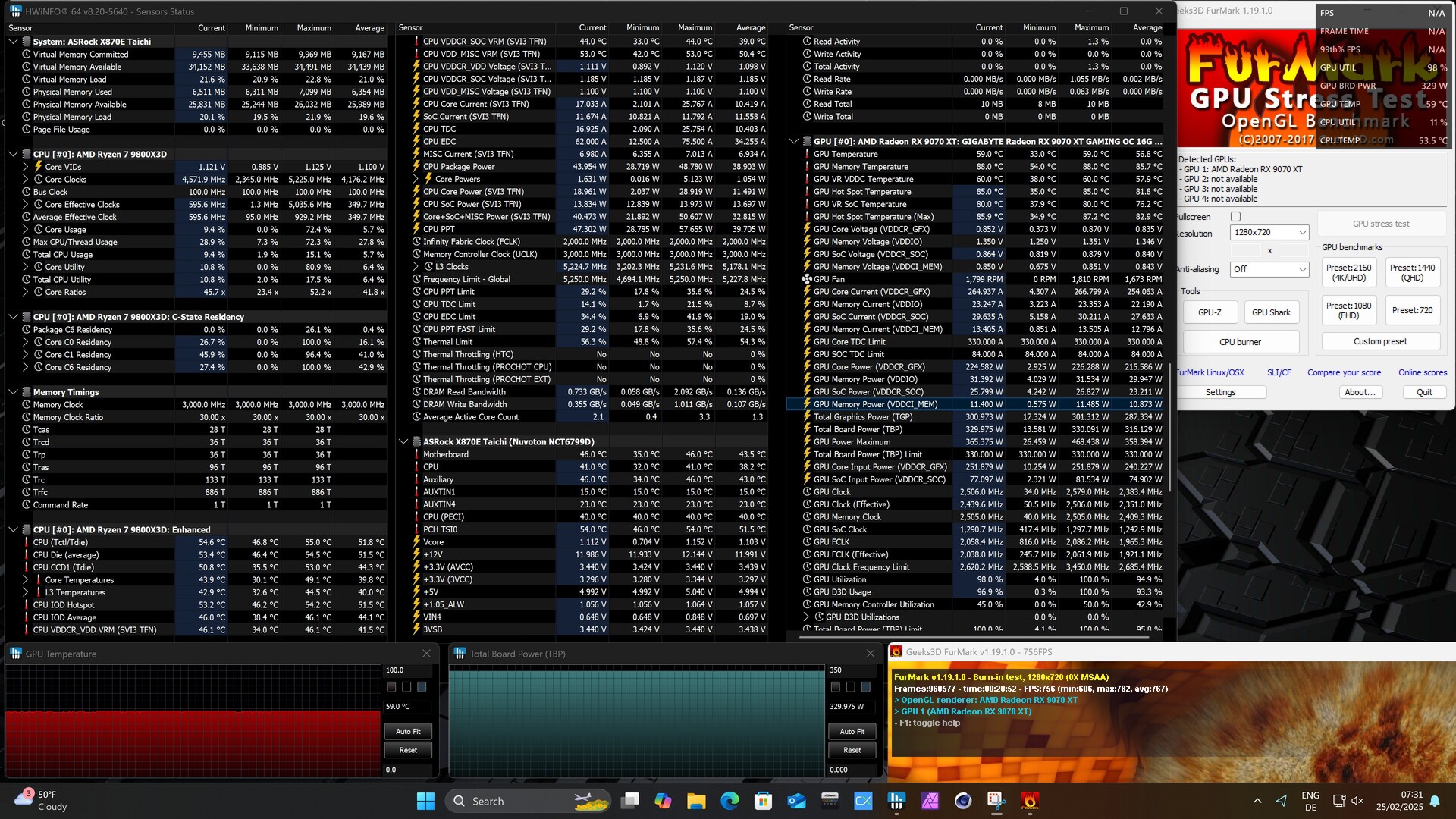Expand the L3 Clocks row
This screenshot has width=1456, height=819.
tap(416, 267)
